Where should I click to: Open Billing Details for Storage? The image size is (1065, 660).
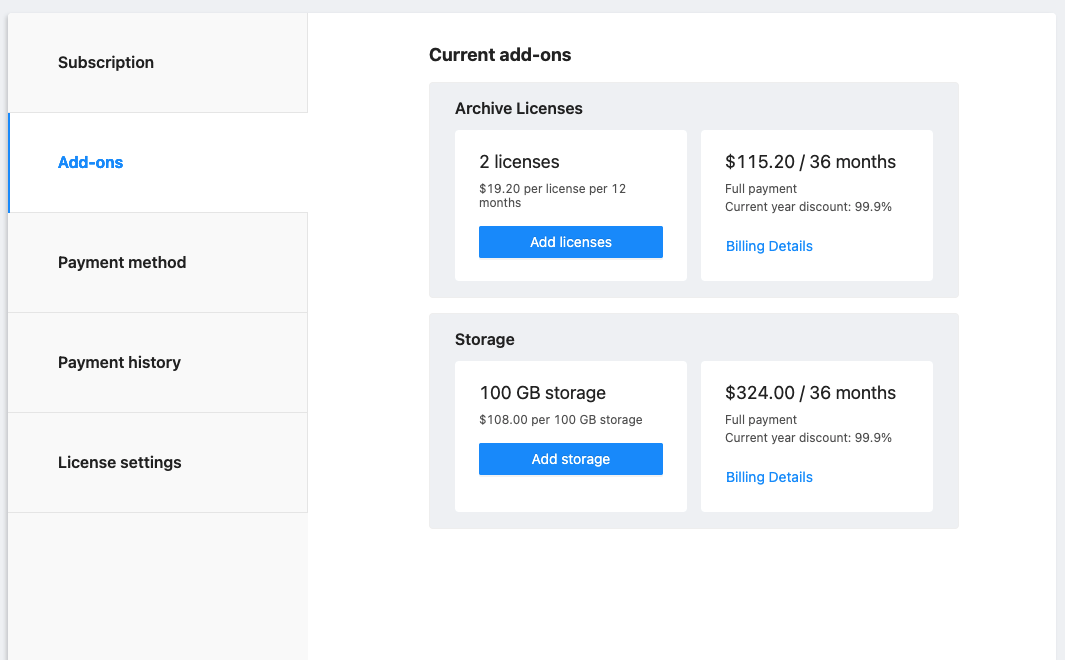(x=769, y=477)
